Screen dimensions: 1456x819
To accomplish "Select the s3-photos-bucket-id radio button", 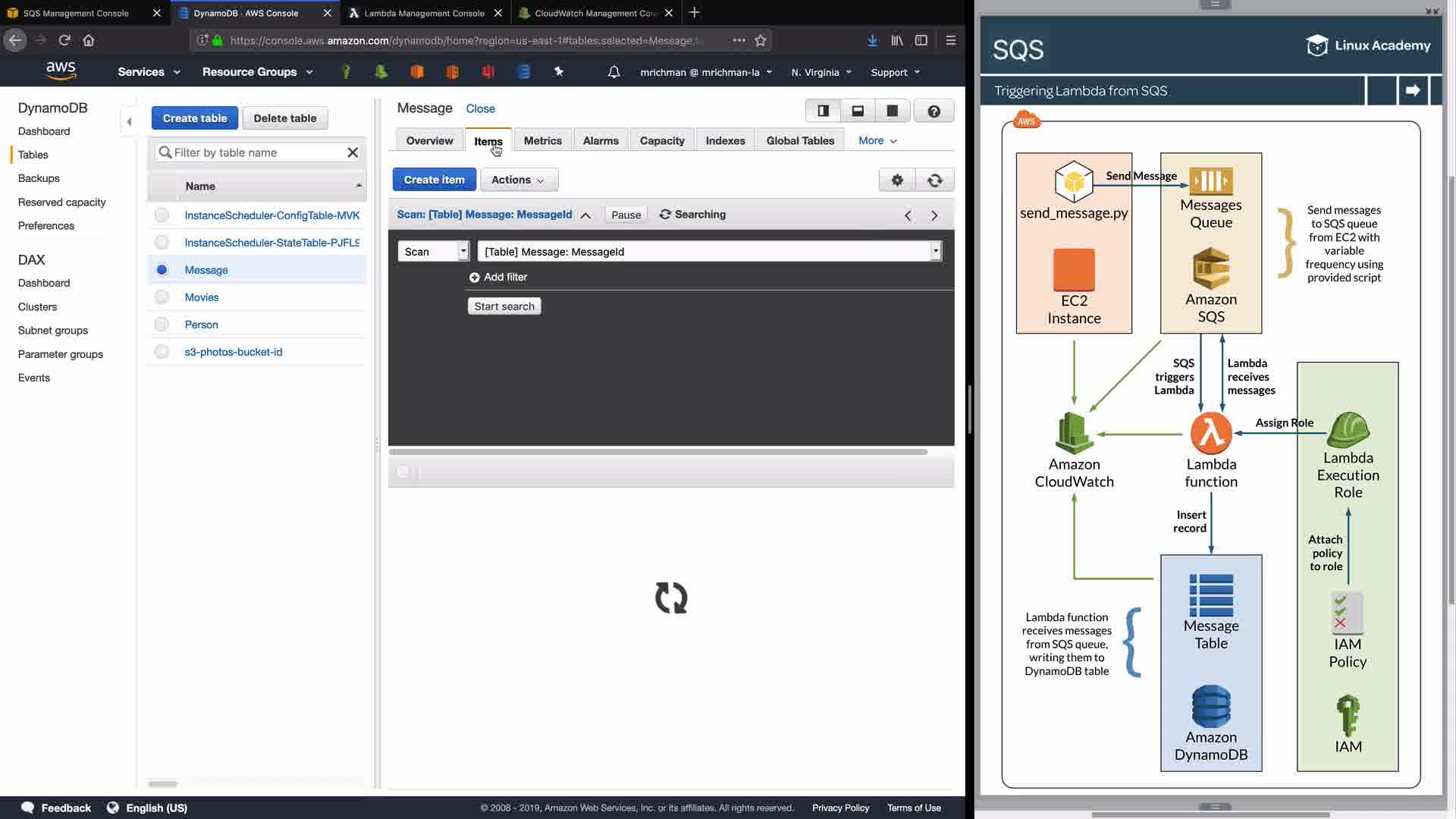I will (x=162, y=352).
